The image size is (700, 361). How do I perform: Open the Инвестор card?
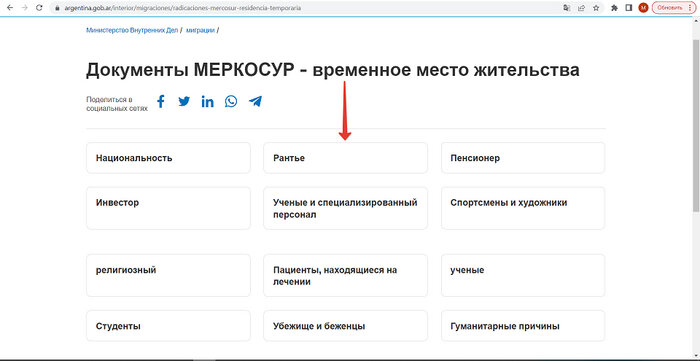pyautogui.click(x=168, y=208)
